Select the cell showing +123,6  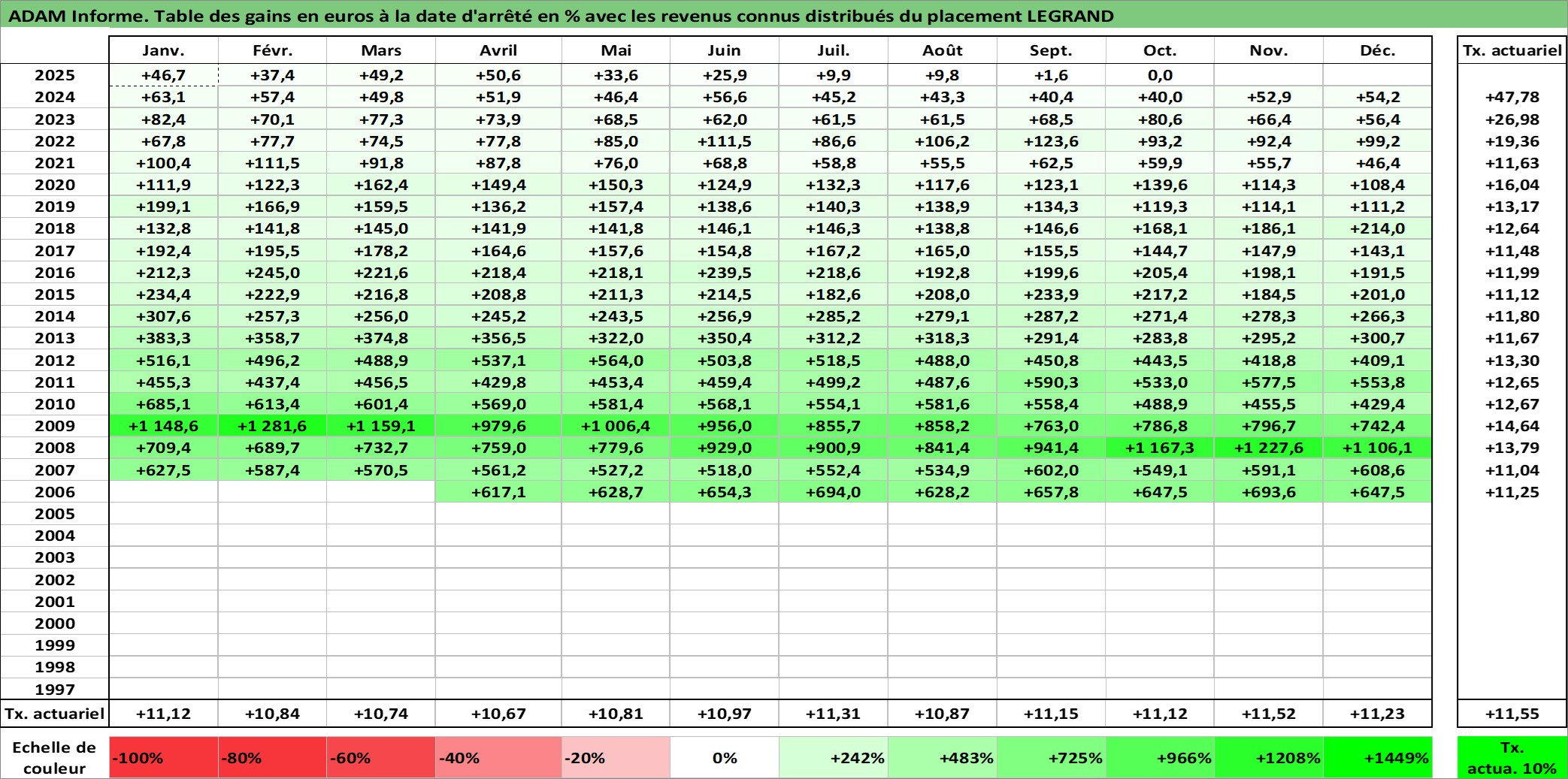pyautogui.click(x=1052, y=141)
